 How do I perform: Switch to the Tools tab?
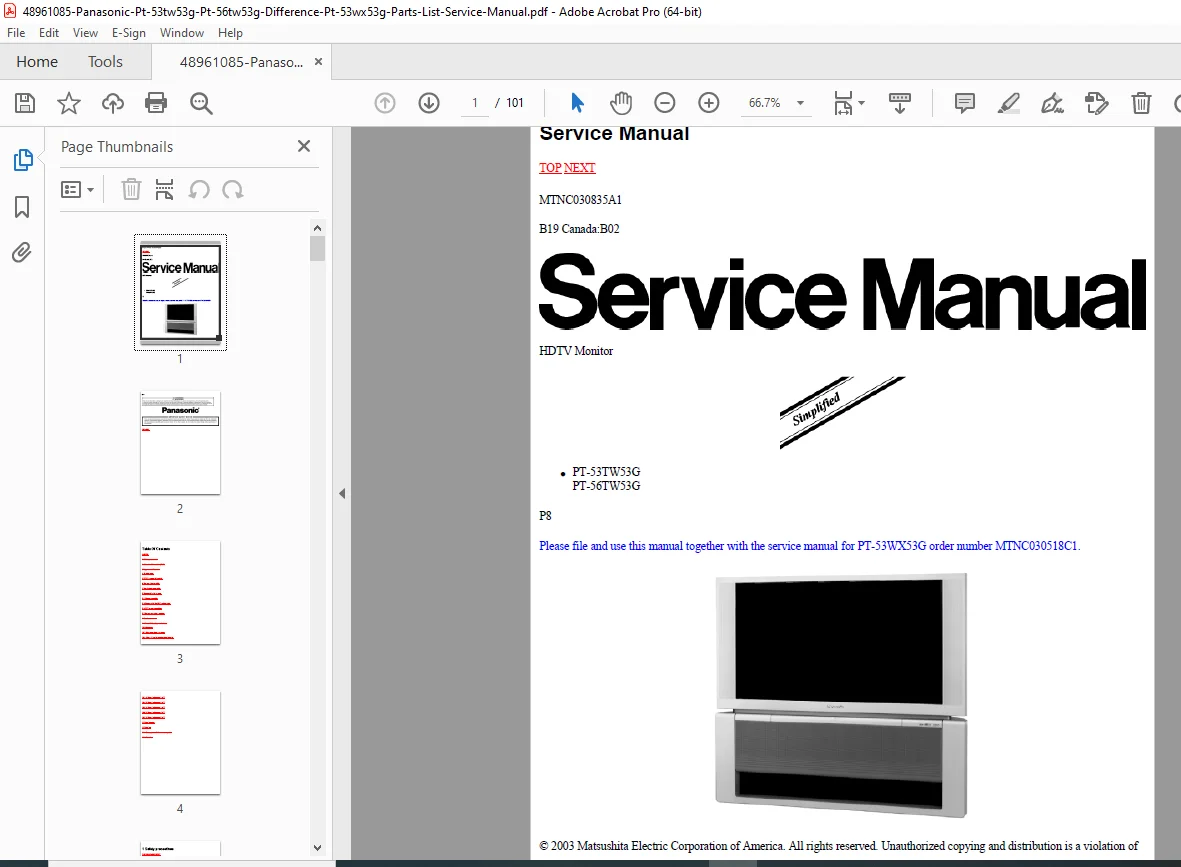click(x=105, y=62)
